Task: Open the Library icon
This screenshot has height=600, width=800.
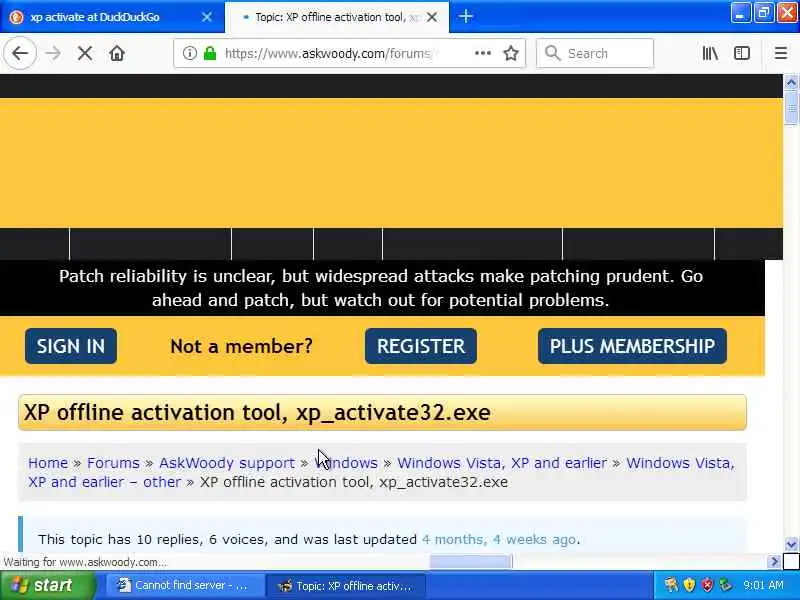Action: pos(710,53)
